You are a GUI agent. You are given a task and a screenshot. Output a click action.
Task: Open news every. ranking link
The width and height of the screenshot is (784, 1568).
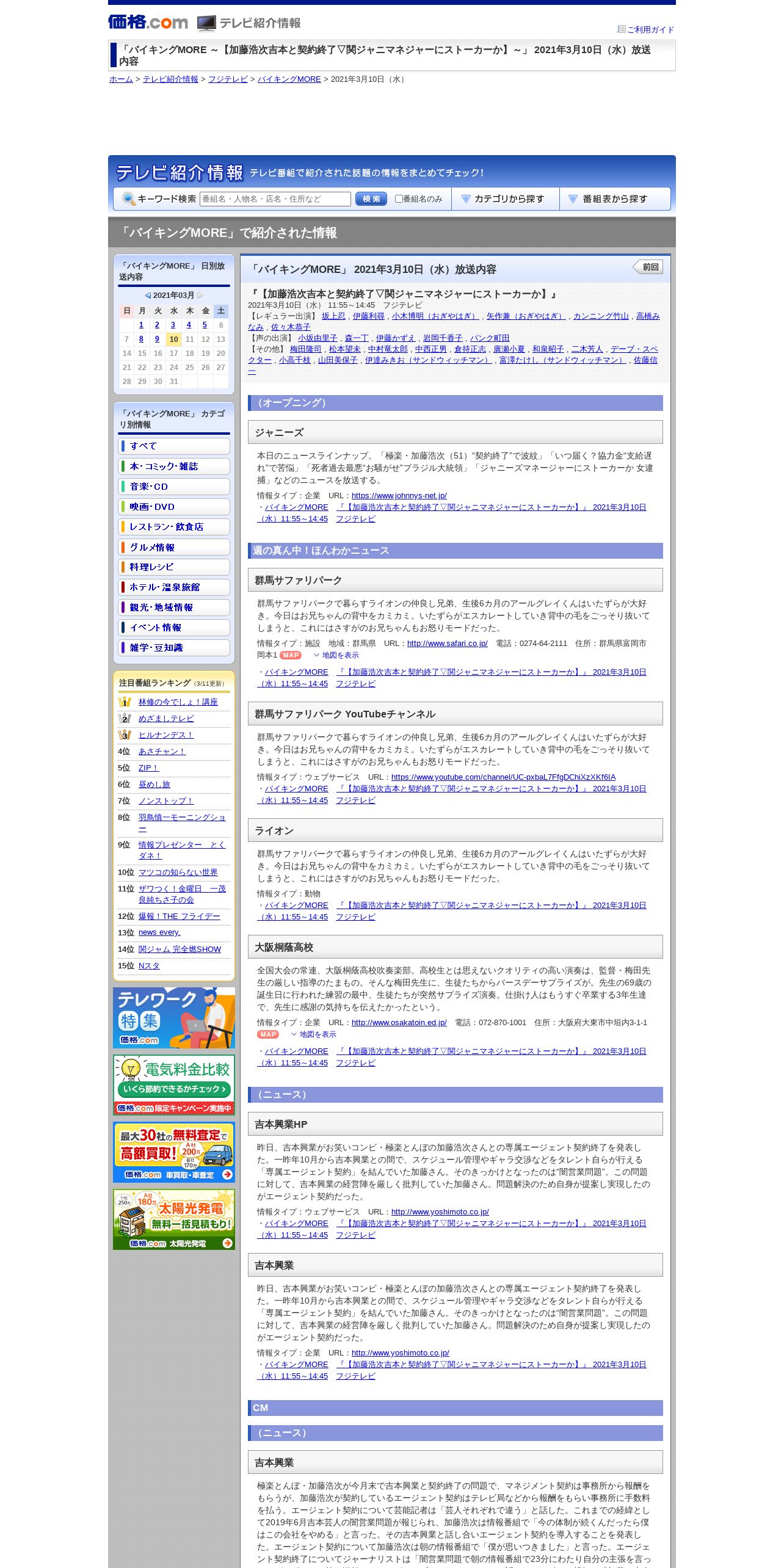(159, 932)
